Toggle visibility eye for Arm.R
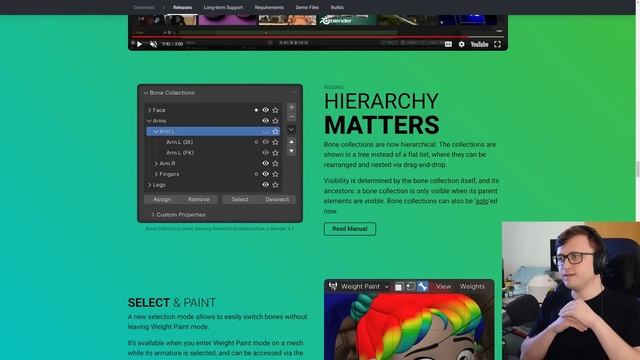This screenshot has height=360, width=640. click(x=265, y=163)
